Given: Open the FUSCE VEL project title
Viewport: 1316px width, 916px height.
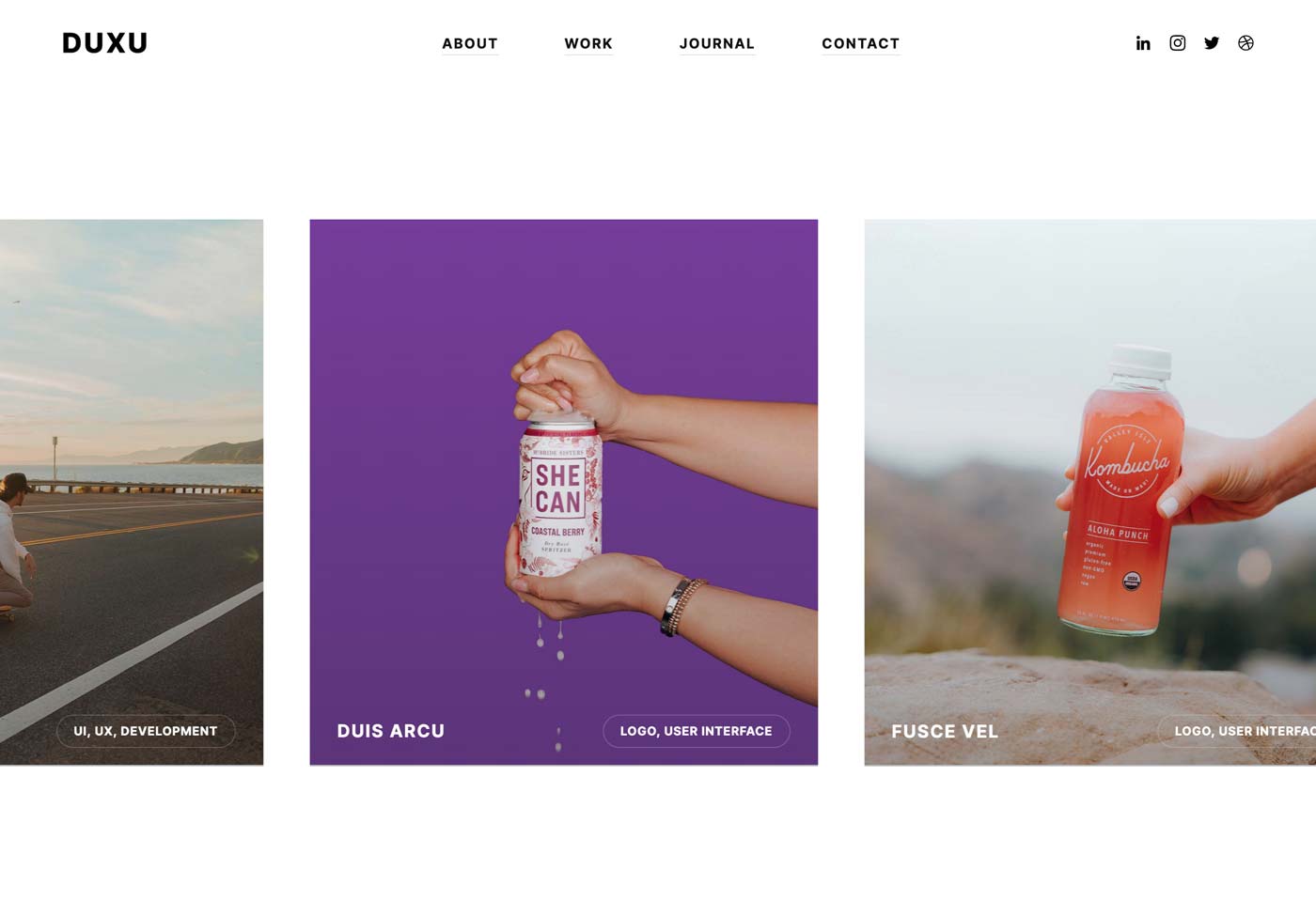Looking at the screenshot, I should [x=945, y=732].
